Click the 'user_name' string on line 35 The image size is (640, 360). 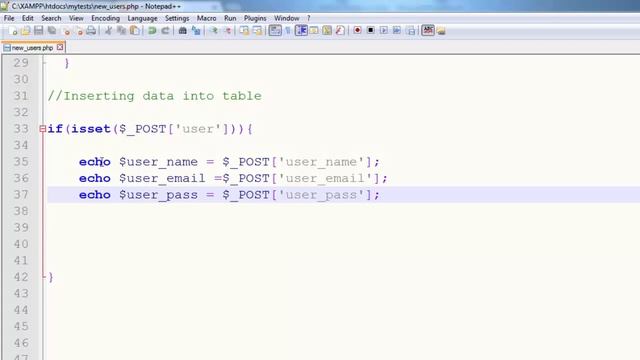click(321, 162)
